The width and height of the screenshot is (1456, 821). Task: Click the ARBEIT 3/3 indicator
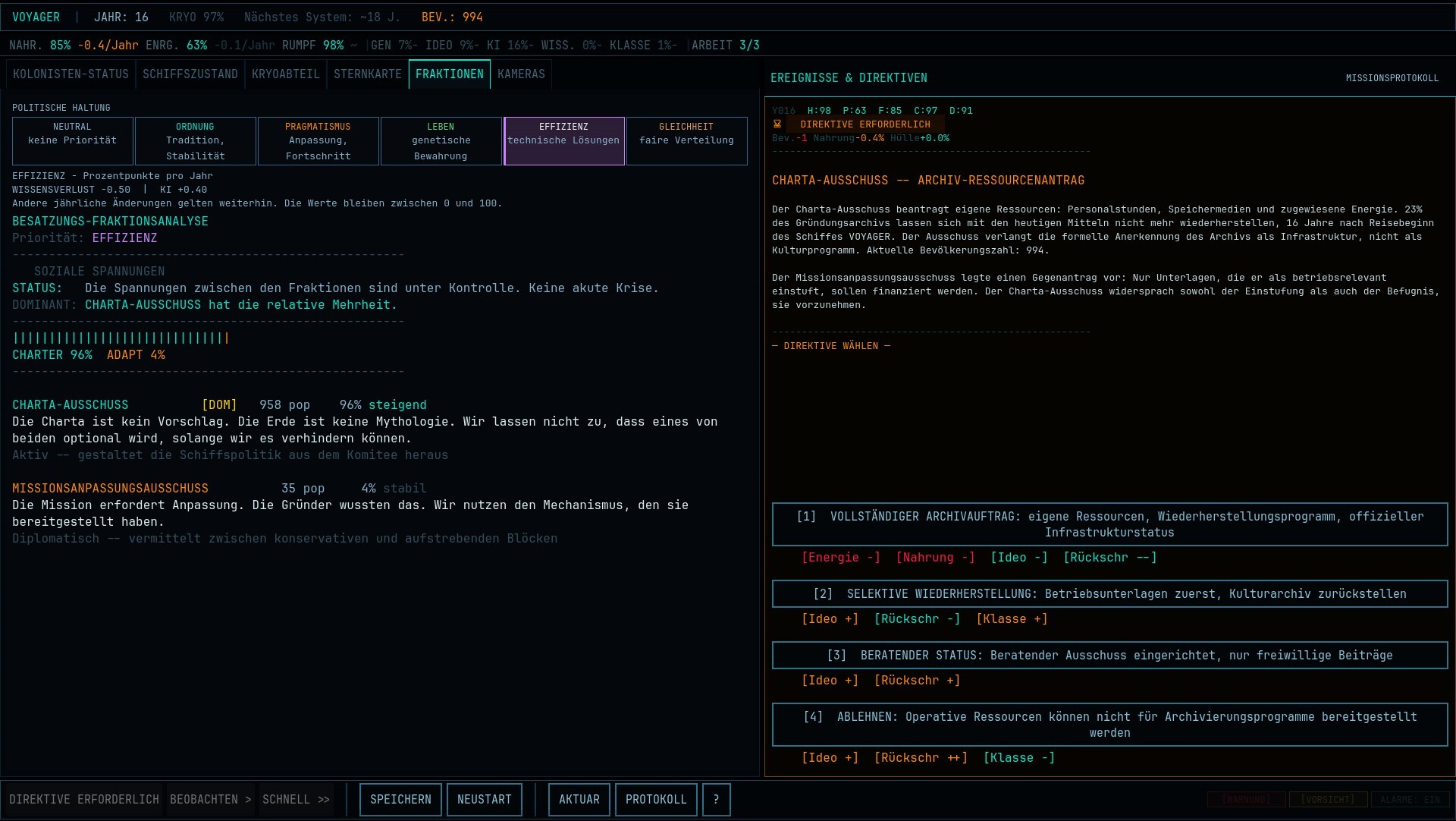click(726, 46)
